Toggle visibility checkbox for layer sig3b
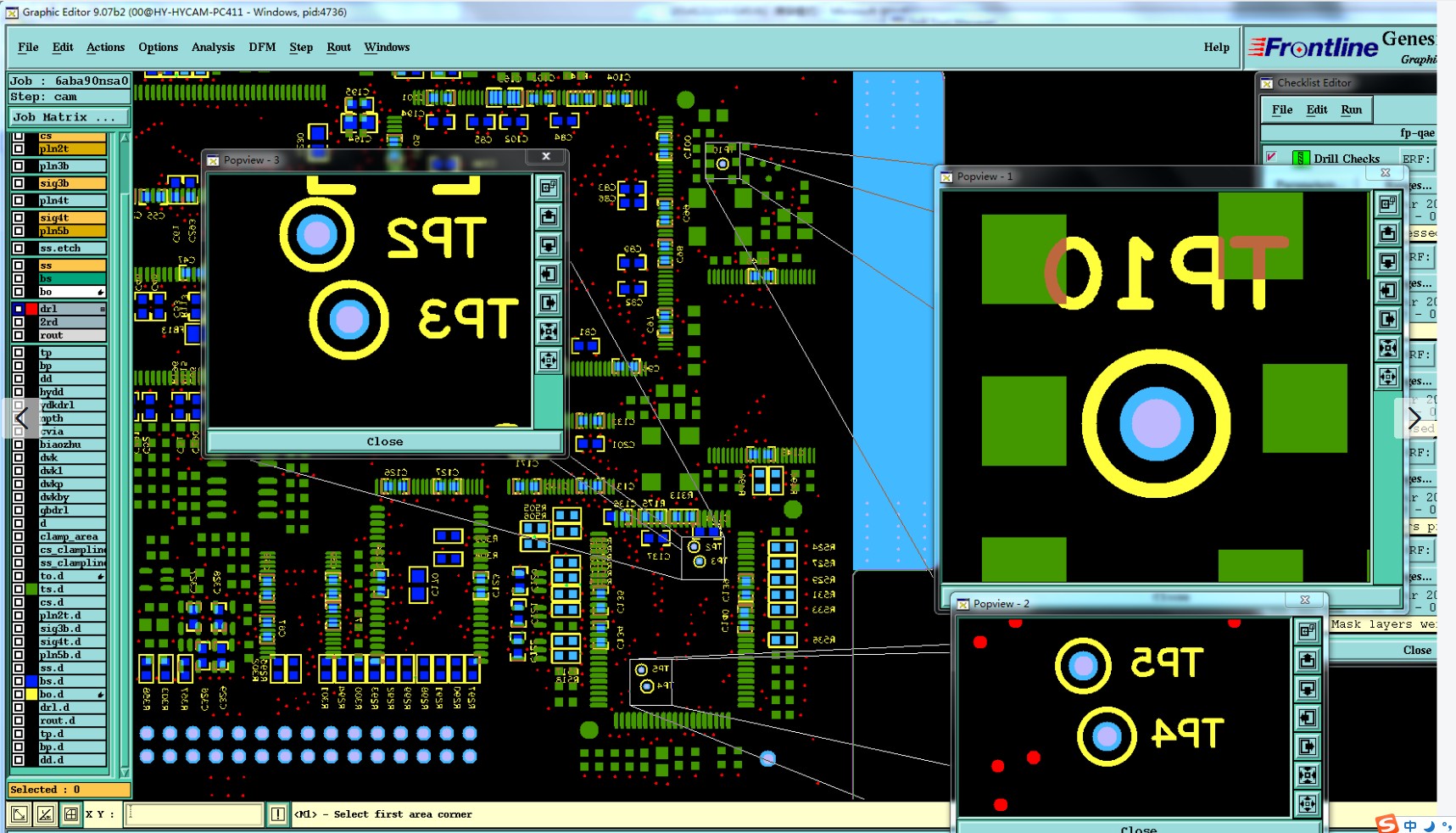 pos(19,183)
